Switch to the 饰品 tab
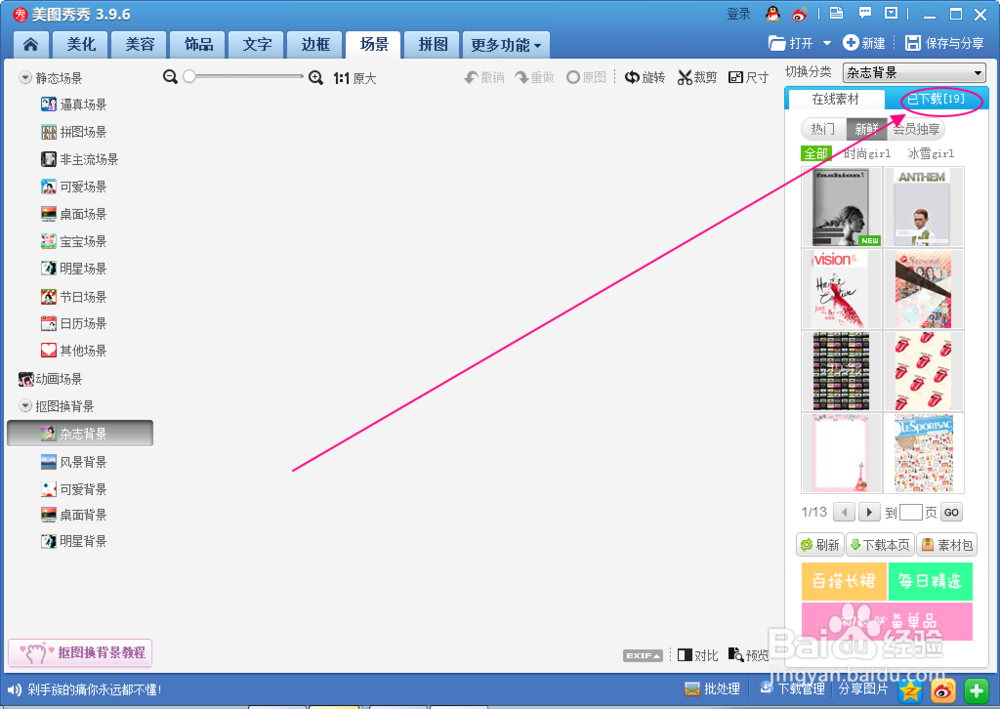 (198, 45)
